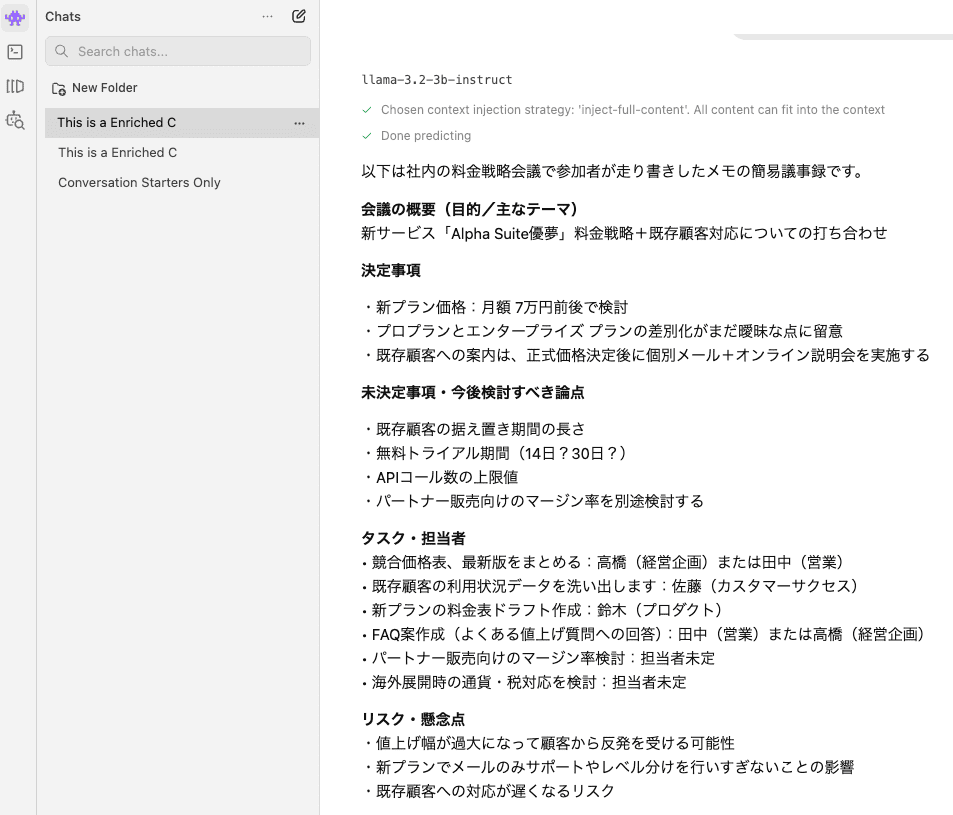Click the line 'パートナー販売向けのマージン率を別途検討する'
Viewport: 953px width, 815px height.
tap(532, 501)
